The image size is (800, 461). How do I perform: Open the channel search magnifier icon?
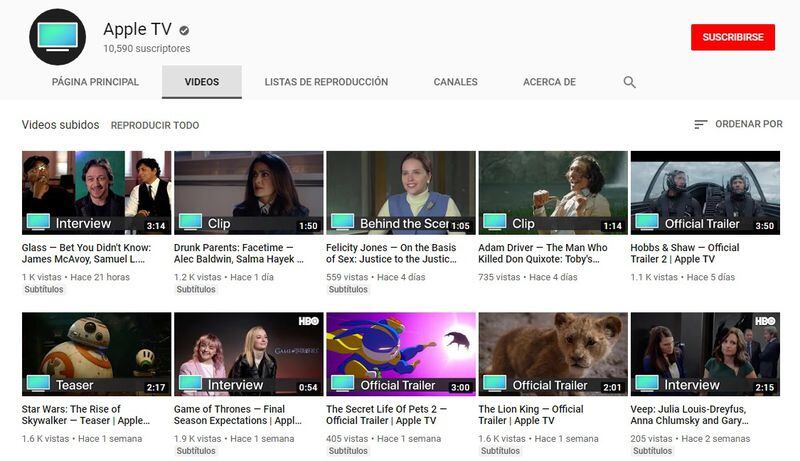[630, 82]
